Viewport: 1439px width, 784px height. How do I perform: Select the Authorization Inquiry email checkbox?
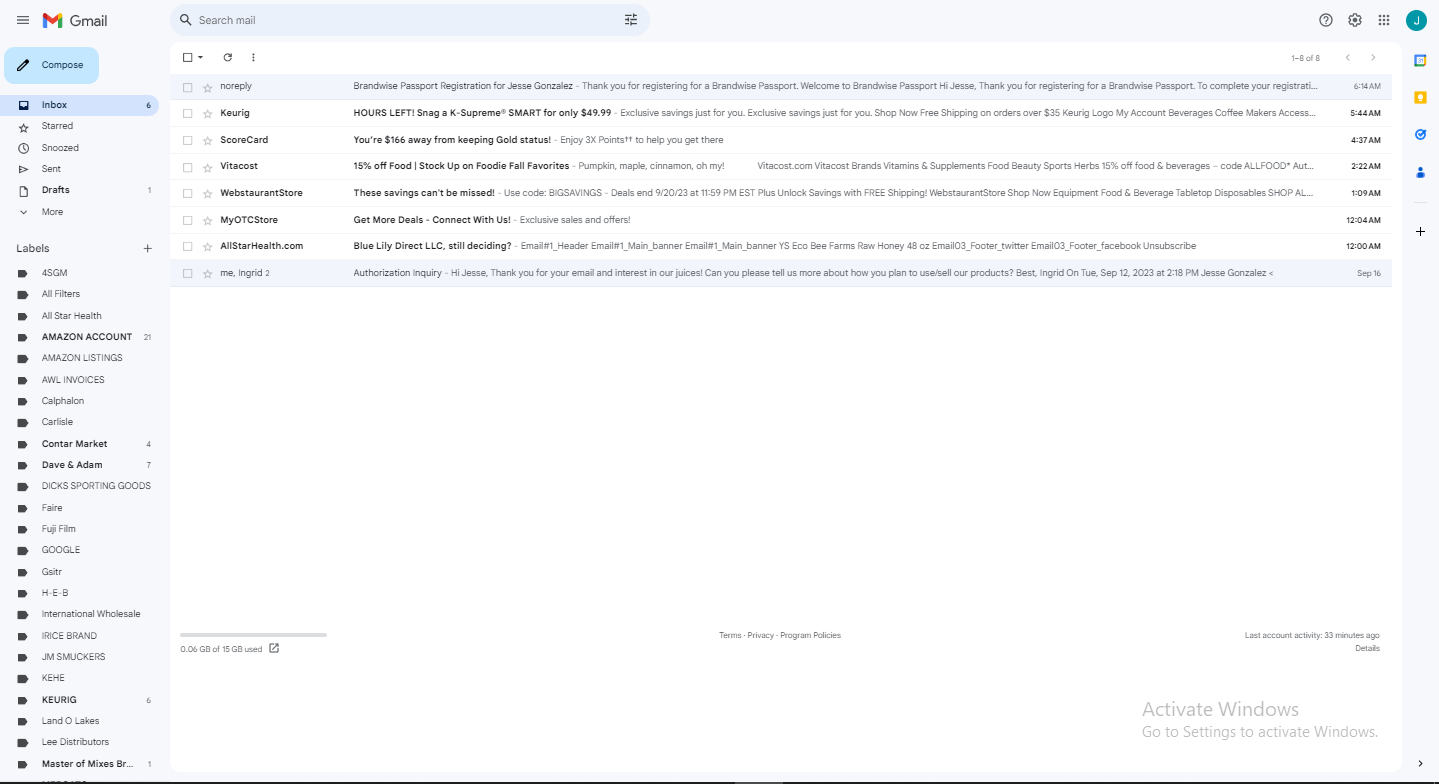click(x=187, y=273)
